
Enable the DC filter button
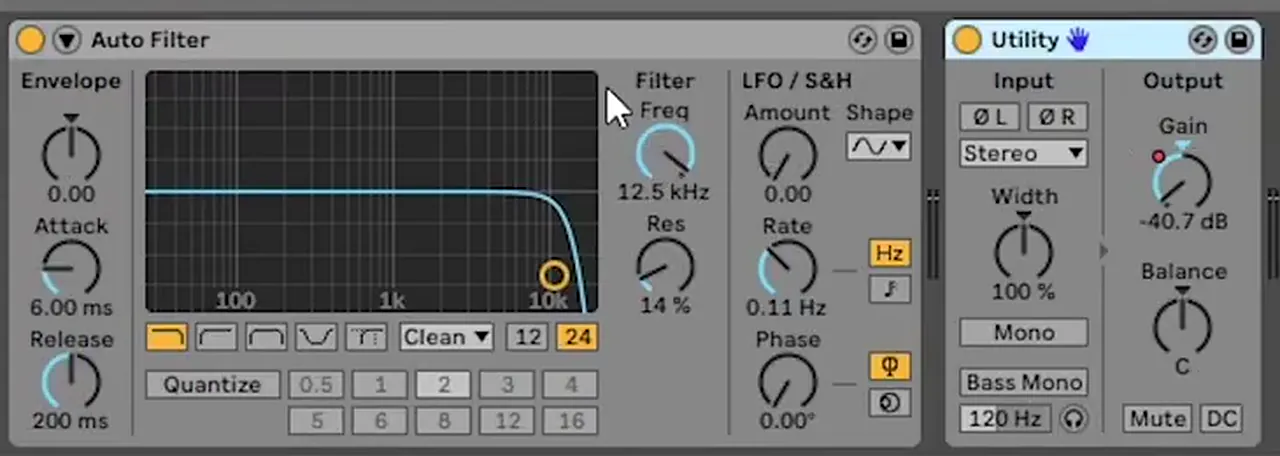(x=1221, y=418)
